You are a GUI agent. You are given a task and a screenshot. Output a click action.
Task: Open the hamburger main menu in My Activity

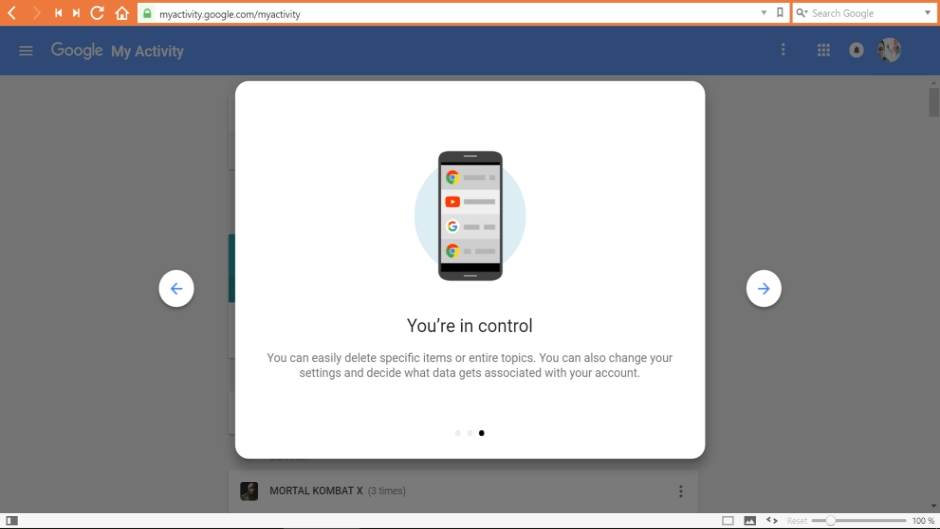coord(26,51)
